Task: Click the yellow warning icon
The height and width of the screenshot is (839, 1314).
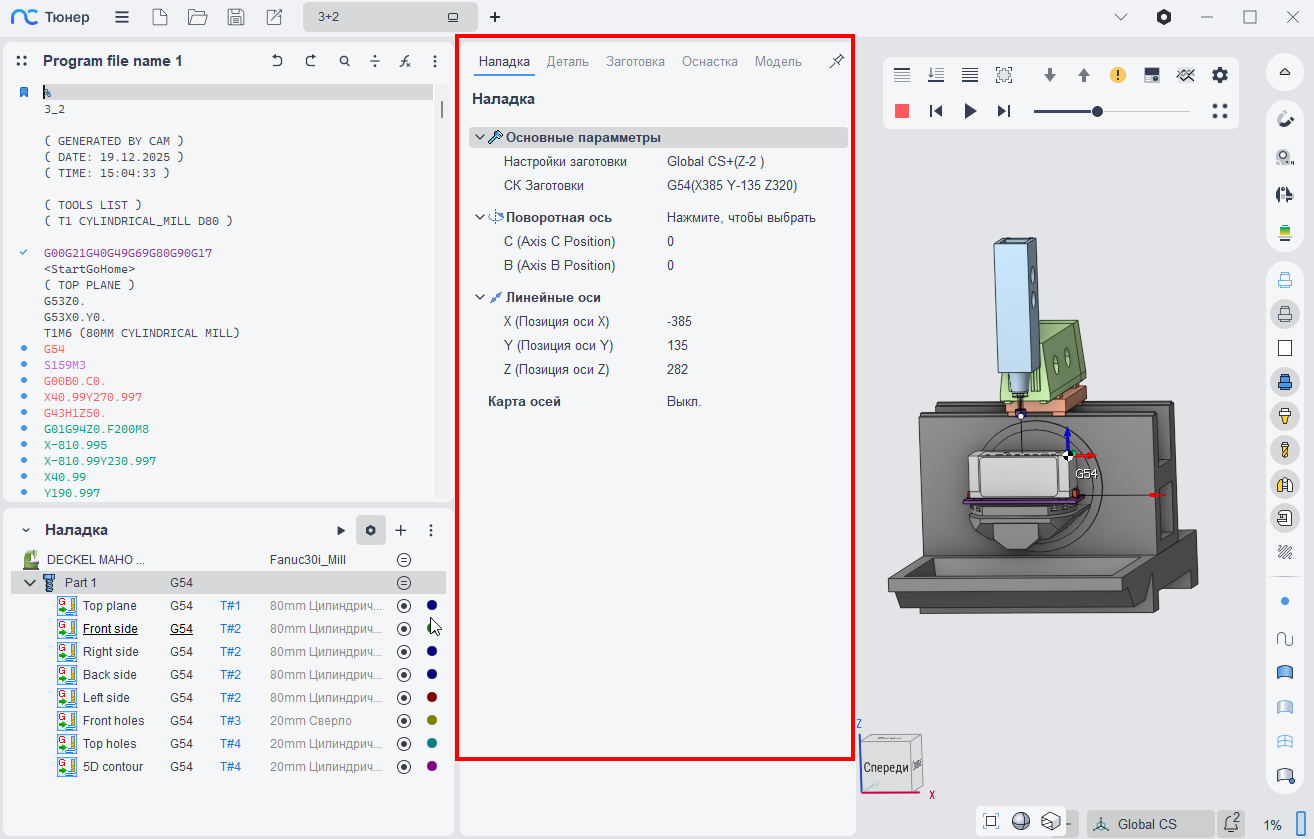Action: (x=1118, y=75)
